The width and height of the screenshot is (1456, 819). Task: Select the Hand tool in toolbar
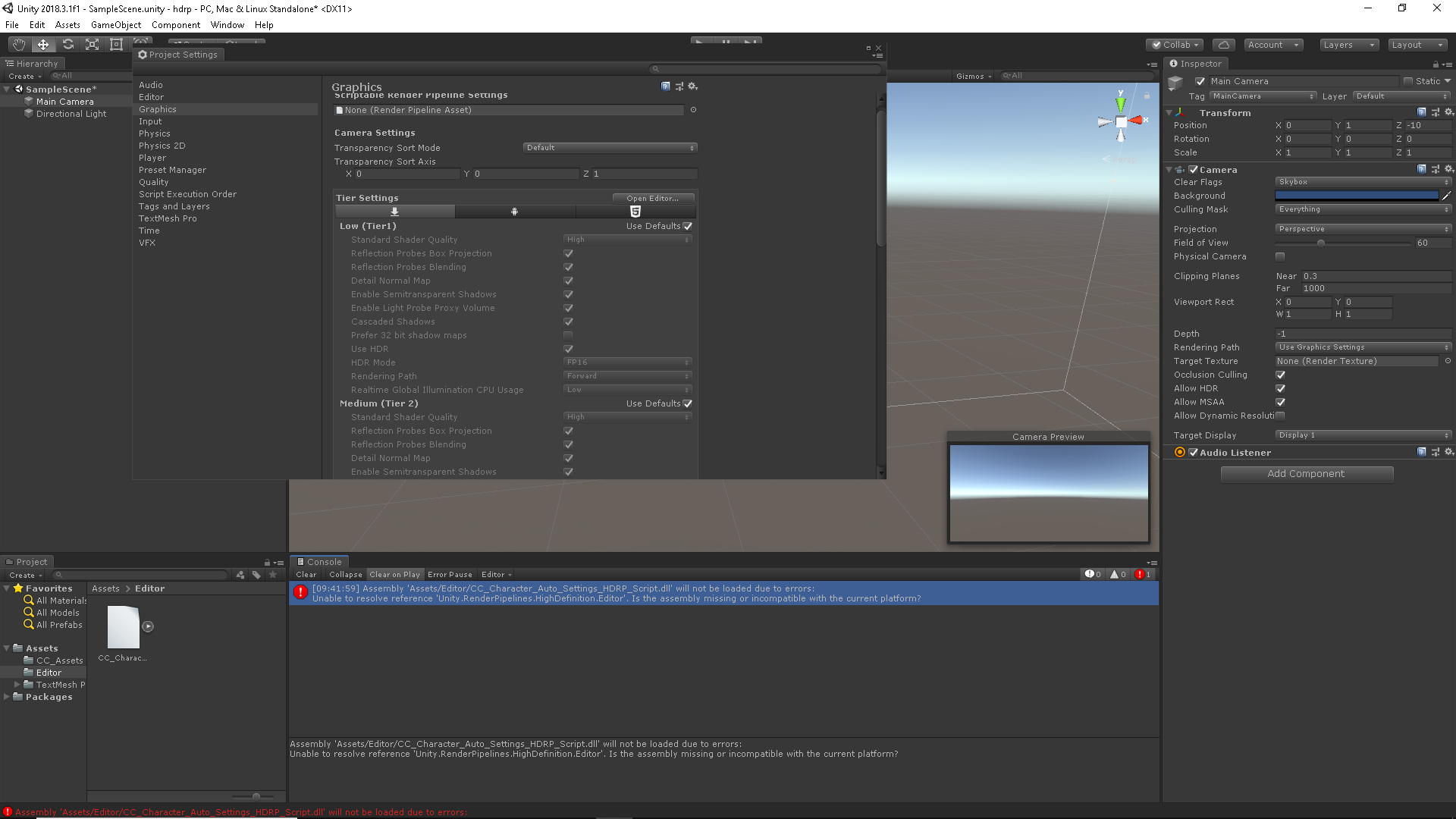pos(19,45)
